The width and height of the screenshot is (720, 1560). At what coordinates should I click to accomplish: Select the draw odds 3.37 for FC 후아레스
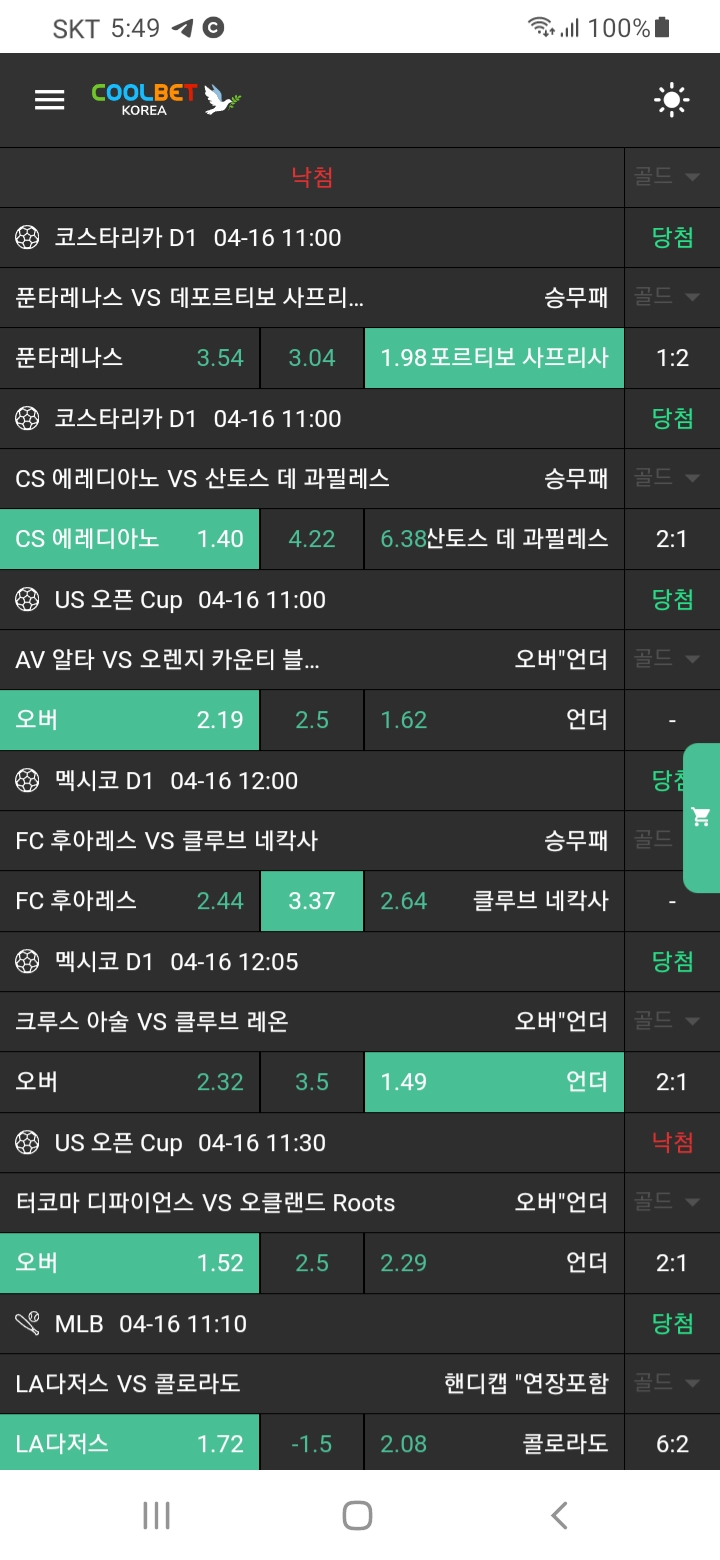(312, 901)
